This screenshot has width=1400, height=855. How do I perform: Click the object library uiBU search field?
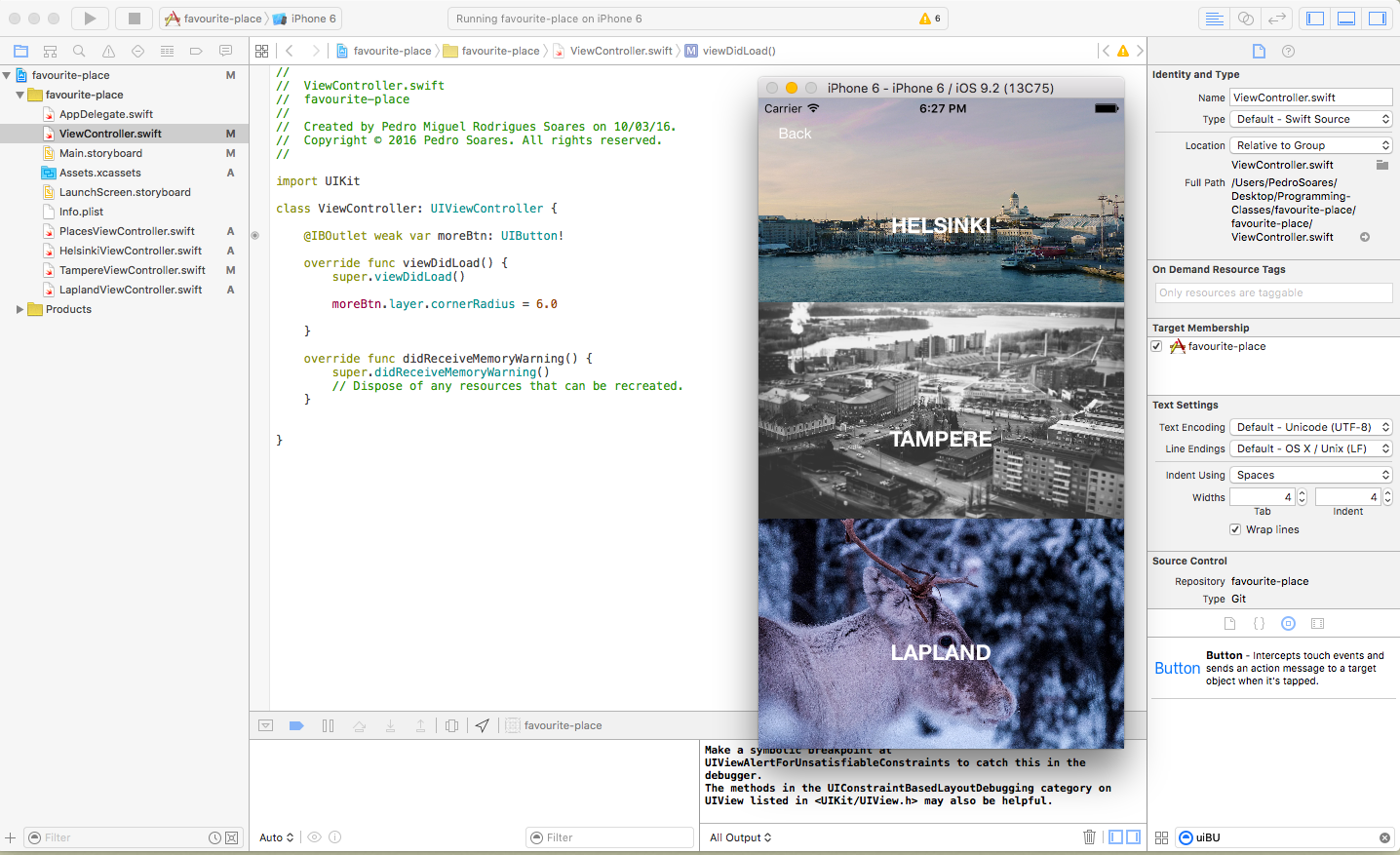click(x=1284, y=837)
